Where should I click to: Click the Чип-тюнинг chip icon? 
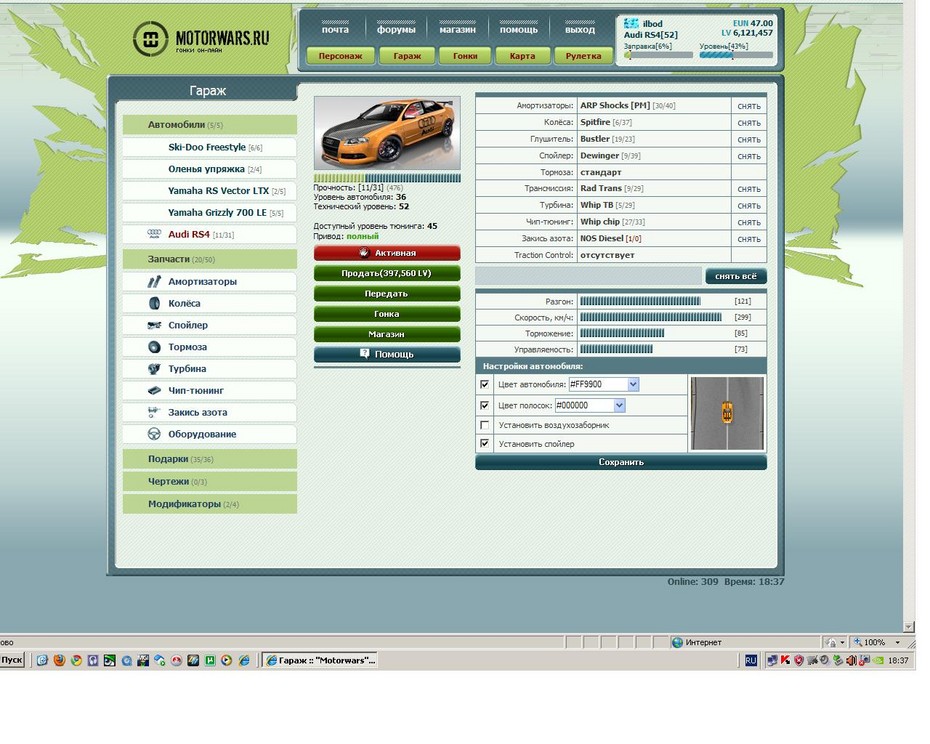click(x=154, y=390)
